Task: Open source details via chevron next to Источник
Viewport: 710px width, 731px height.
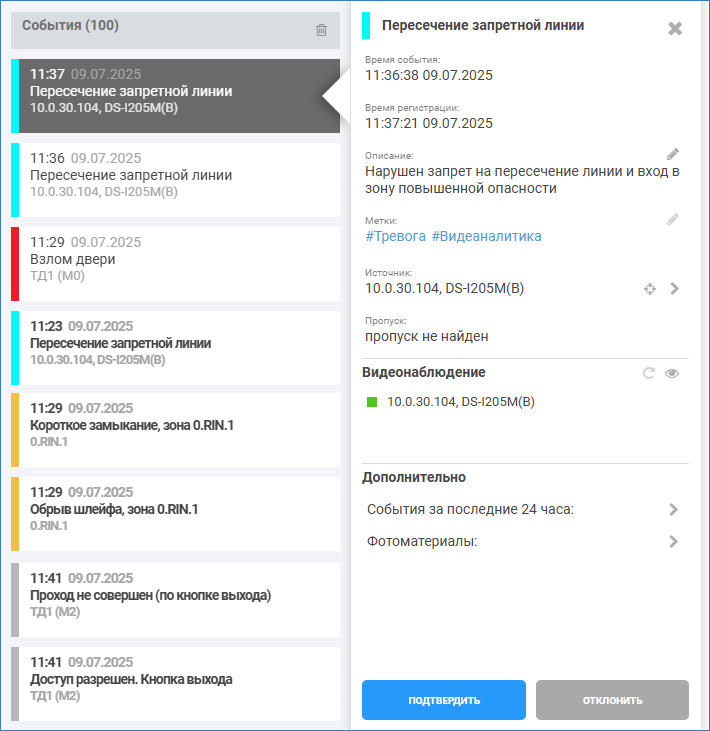Action: click(674, 289)
